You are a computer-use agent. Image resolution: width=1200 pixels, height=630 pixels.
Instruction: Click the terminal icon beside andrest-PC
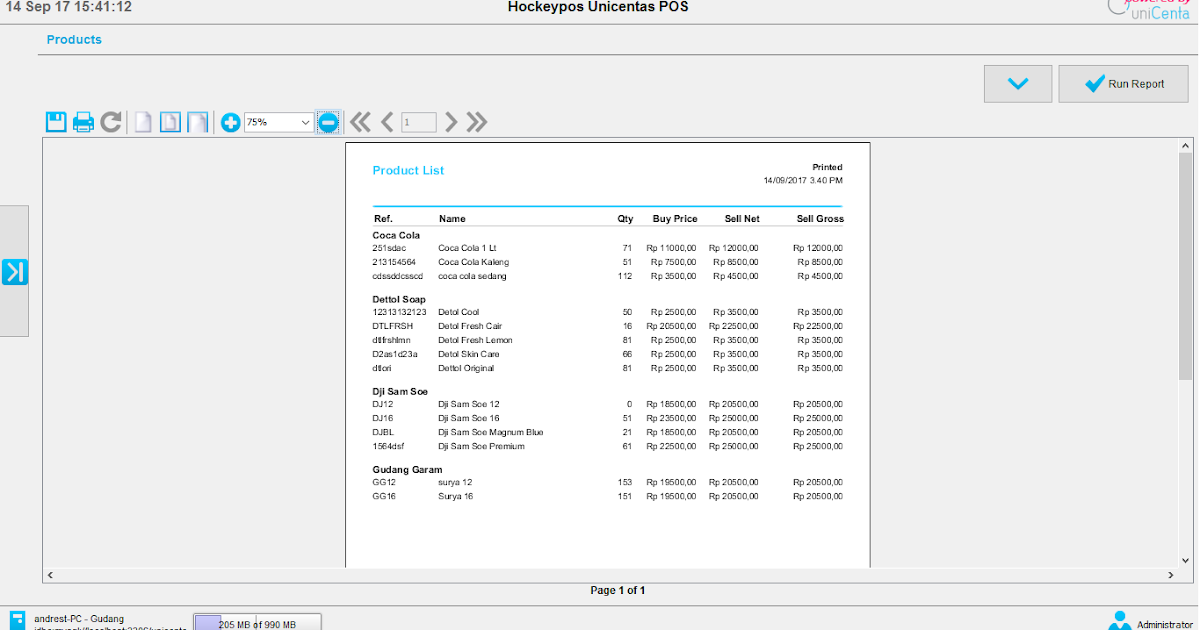[17, 620]
